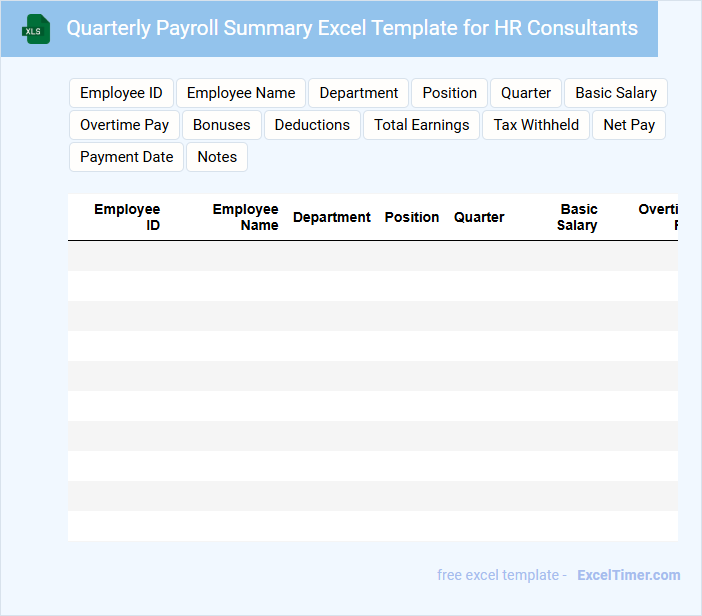Click the Department tag button
Screen dimensions: 702x616
358,93
